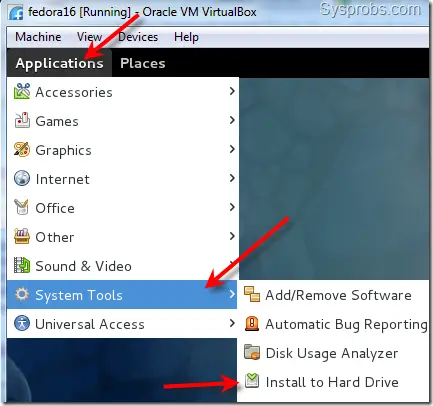Launch Install to Hard Drive by its label
This screenshot has height=406, width=433.
pyautogui.click(x=332, y=382)
